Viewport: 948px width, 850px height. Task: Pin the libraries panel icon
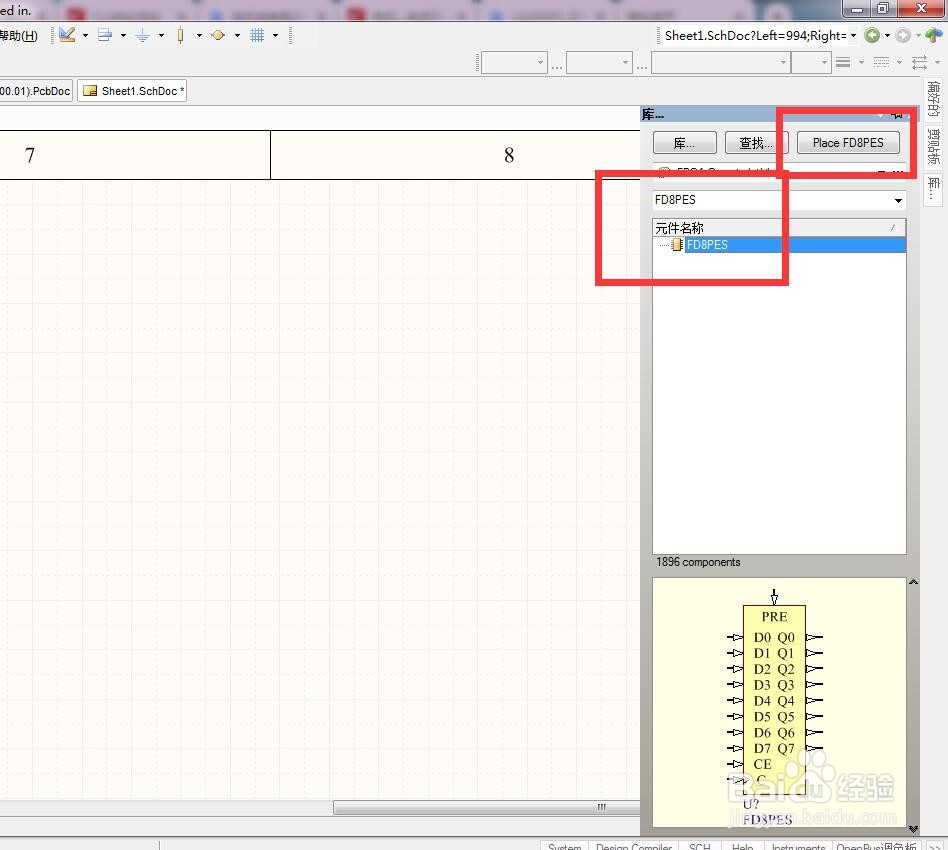(897, 114)
